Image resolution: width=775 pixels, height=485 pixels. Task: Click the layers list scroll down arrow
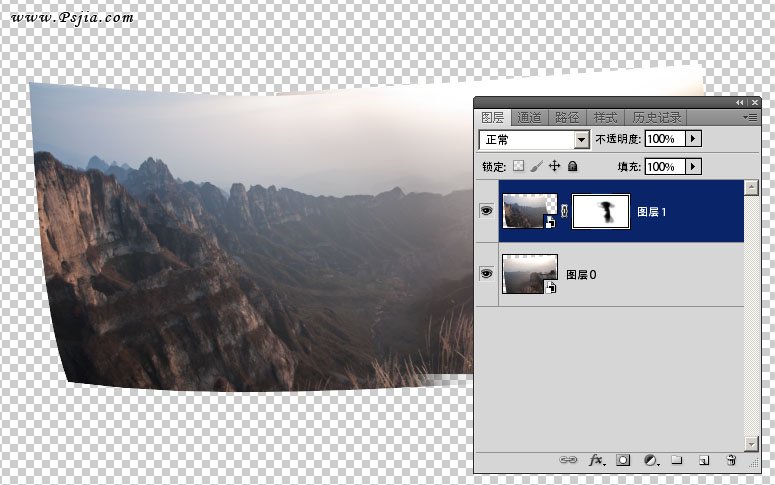751,443
